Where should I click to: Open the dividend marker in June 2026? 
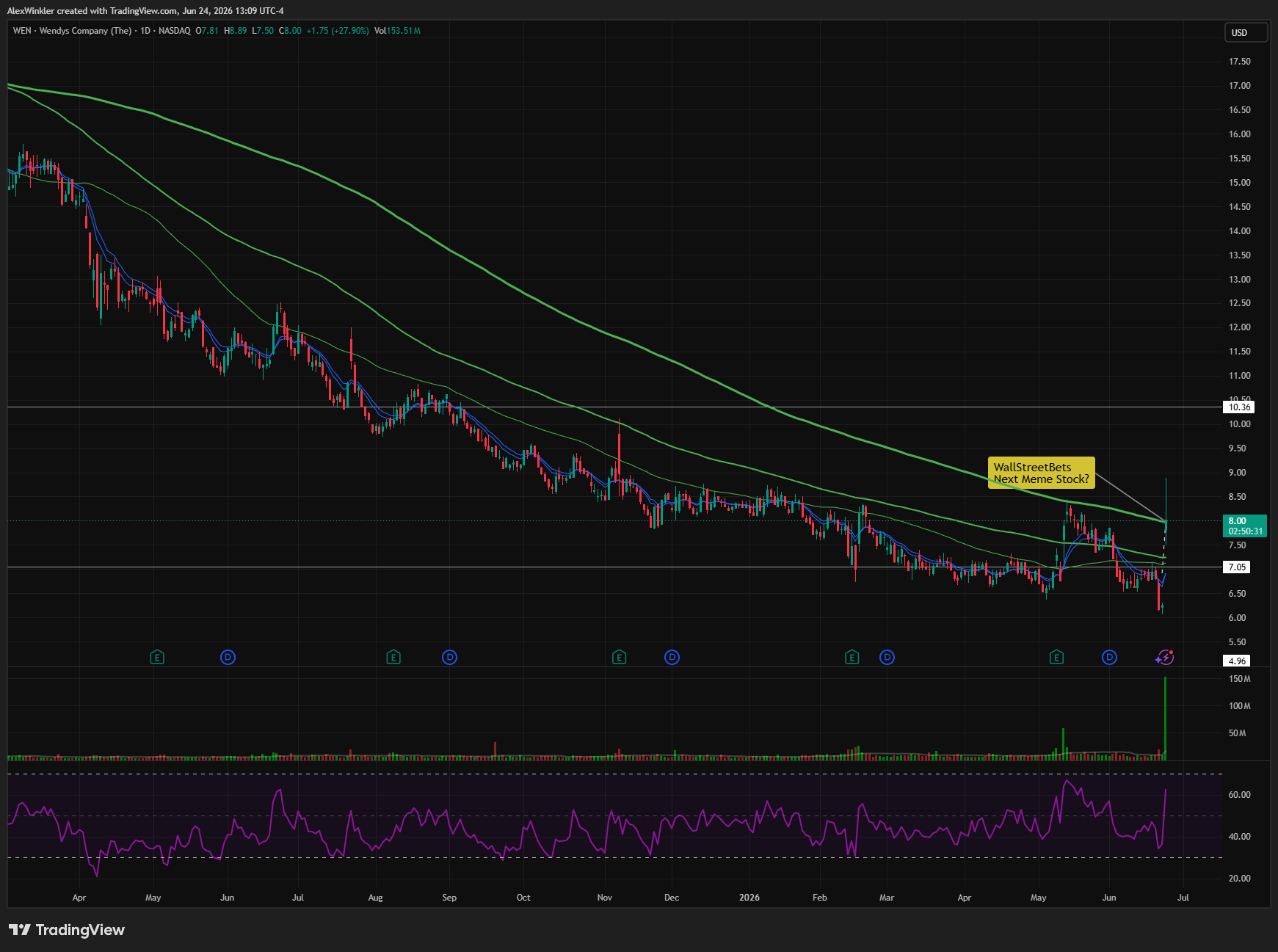click(1109, 657)
